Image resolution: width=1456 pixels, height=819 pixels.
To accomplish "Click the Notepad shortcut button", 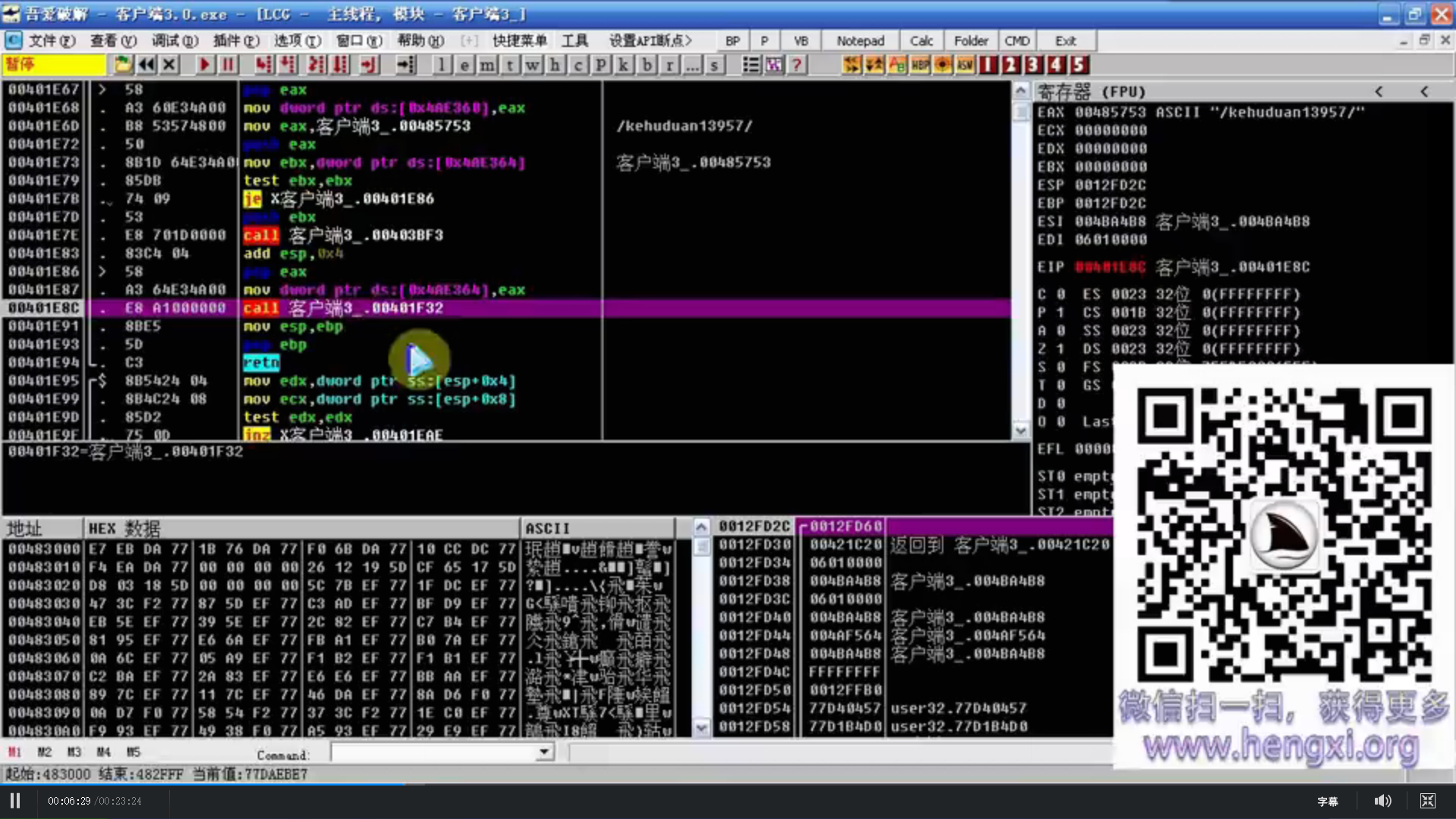I will [x=860, y=41].
